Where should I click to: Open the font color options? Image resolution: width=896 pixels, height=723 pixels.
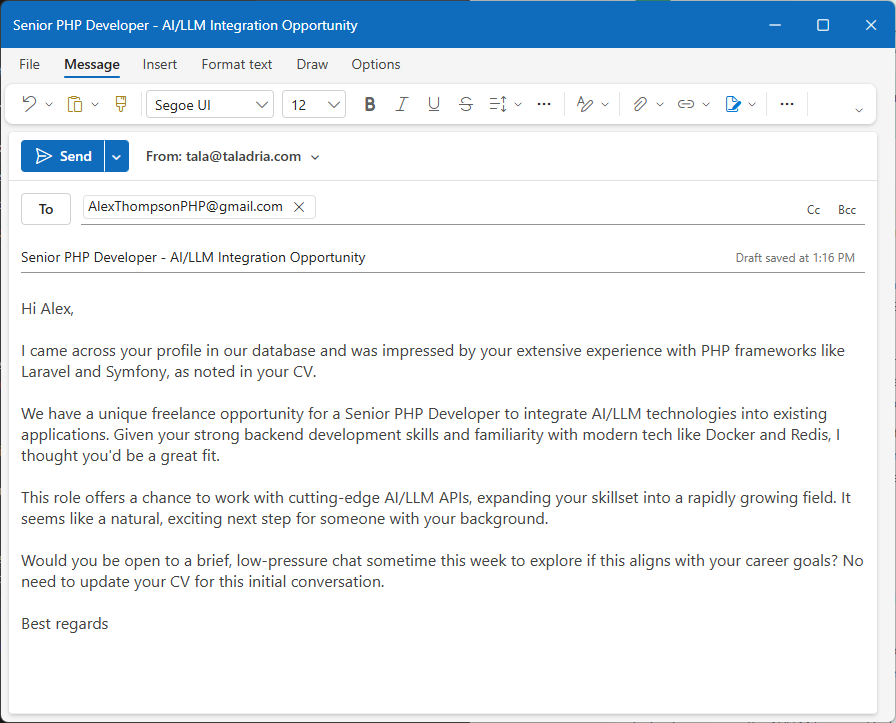click(585, 104)
